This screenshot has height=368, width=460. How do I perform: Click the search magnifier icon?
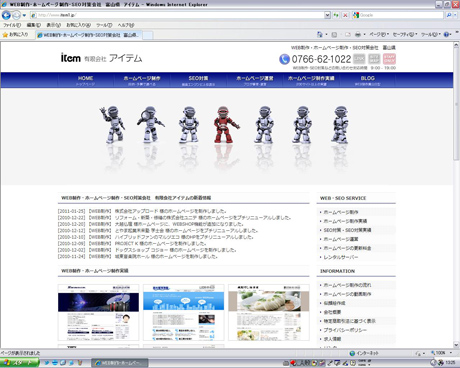tap(449, 15)
